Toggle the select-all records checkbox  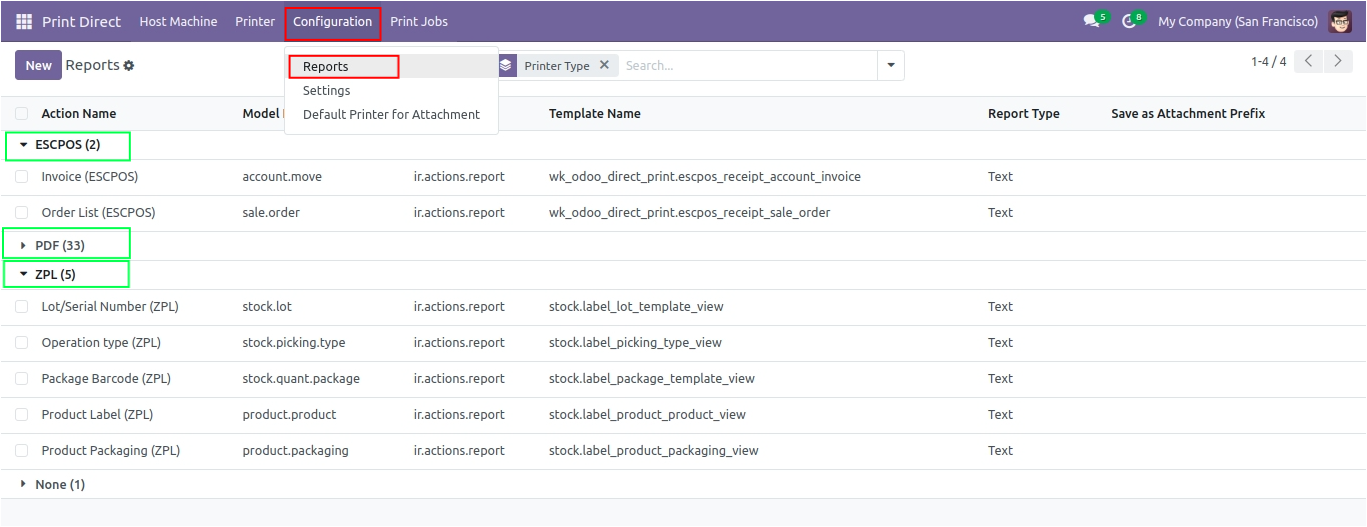21,114
